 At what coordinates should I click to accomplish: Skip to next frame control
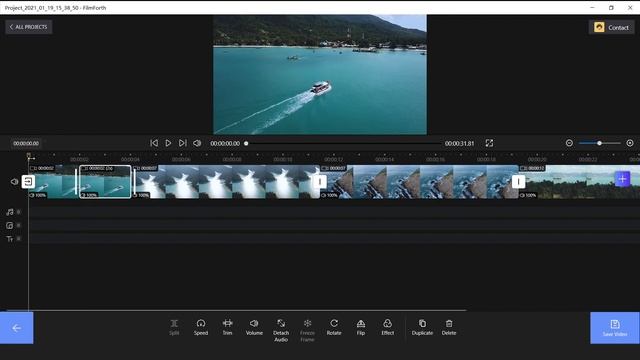pyautogui.click(x=182, y=143)
